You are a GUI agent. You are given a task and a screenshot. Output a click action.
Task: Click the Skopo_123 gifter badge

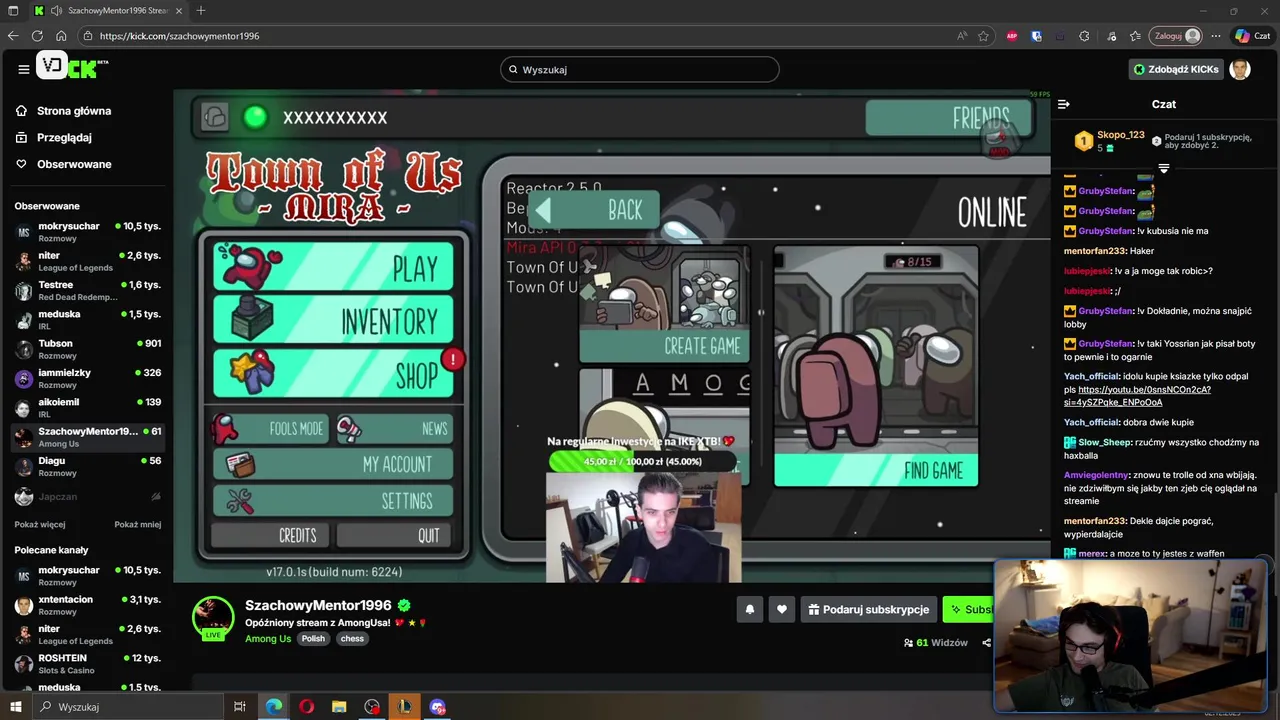pyautogui.click(x=1083, y=141)
